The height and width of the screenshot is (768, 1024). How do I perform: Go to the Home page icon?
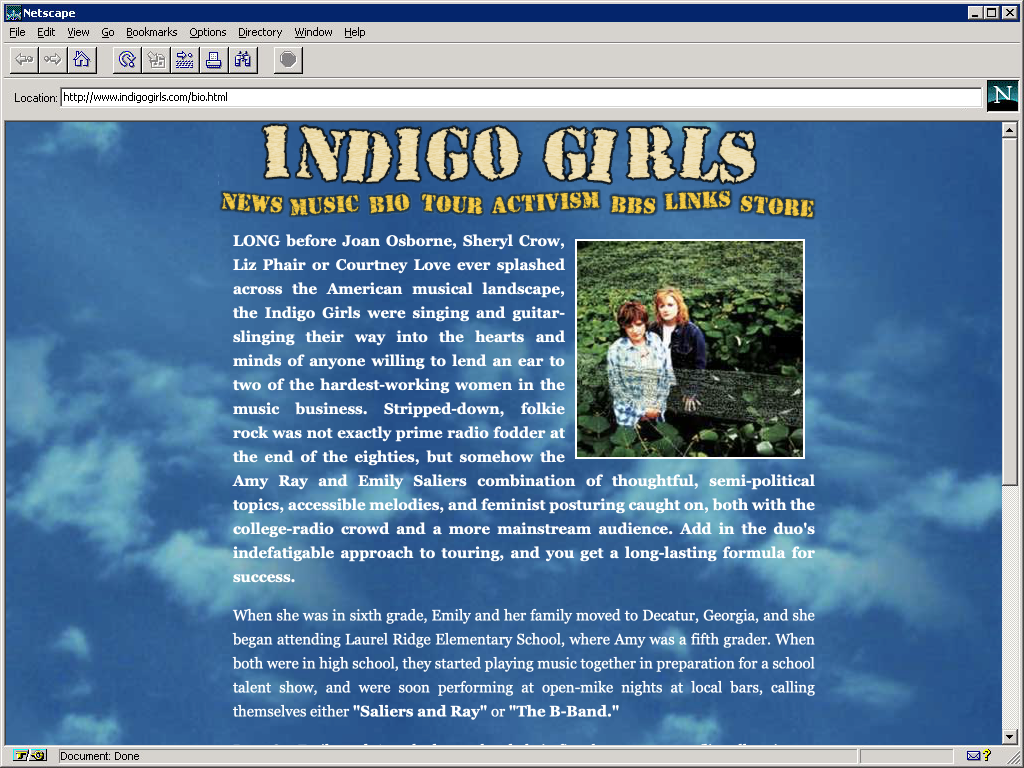(81, 59)
